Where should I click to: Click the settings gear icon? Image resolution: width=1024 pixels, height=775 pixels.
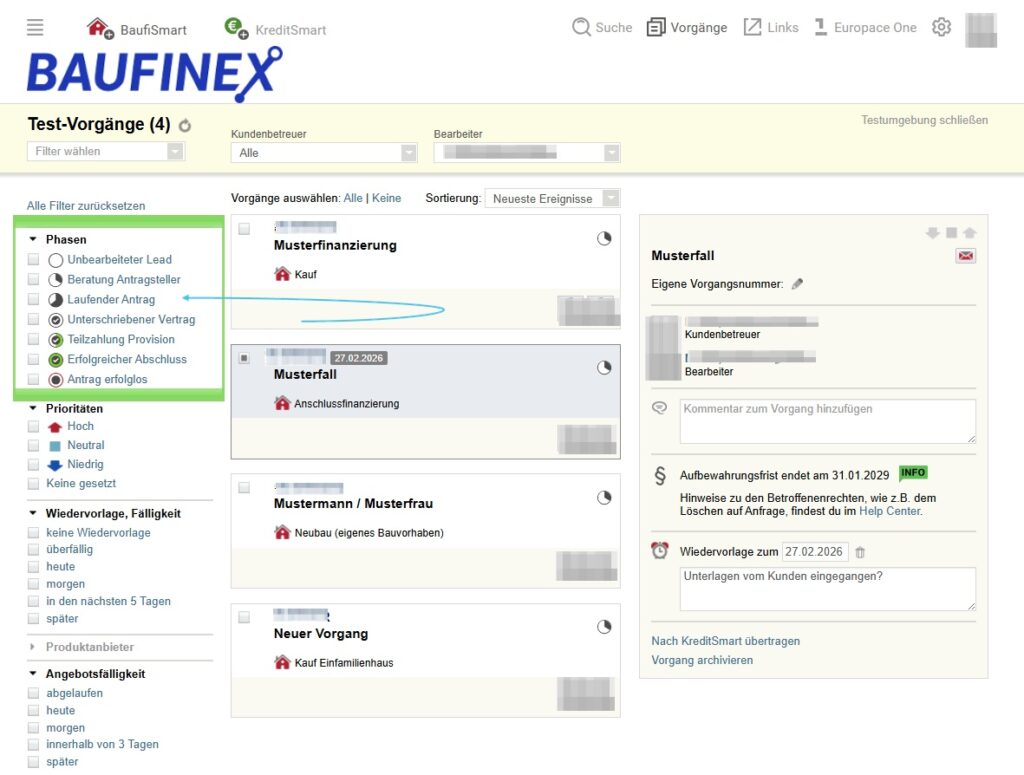click(x=941, y=28)
